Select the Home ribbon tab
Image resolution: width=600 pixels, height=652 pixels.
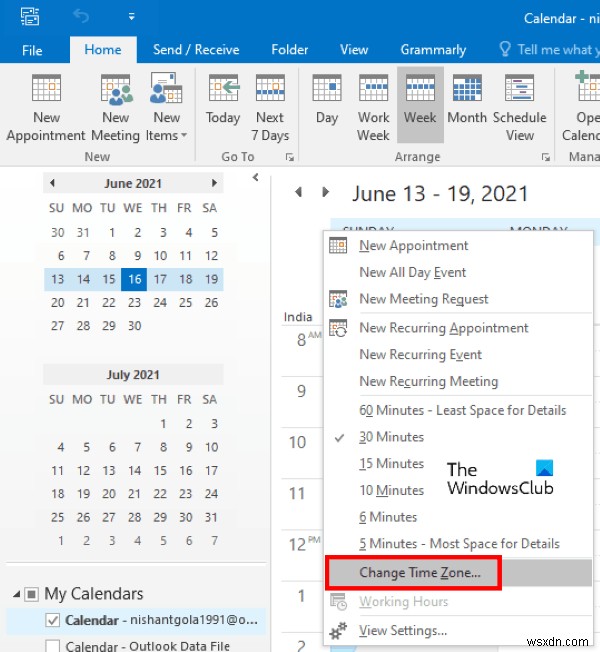pos(103,50)
